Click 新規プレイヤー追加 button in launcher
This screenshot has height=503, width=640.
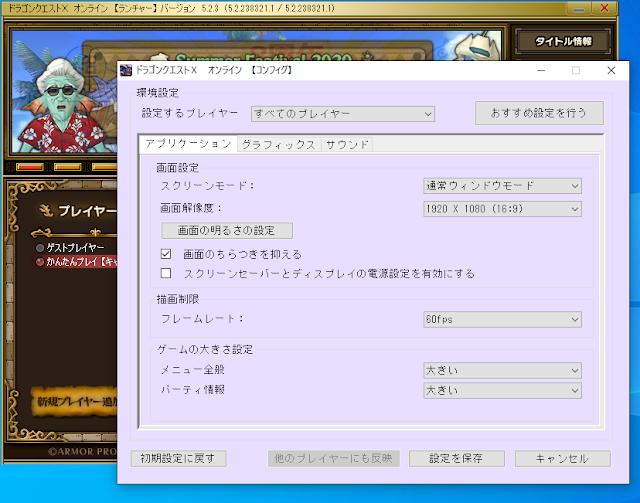coord(75,402)
